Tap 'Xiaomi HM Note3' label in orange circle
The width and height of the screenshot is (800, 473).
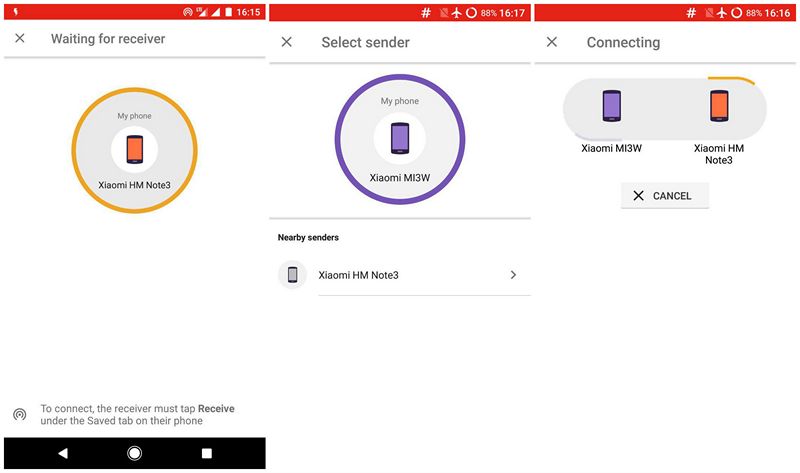tap(135, 185)
